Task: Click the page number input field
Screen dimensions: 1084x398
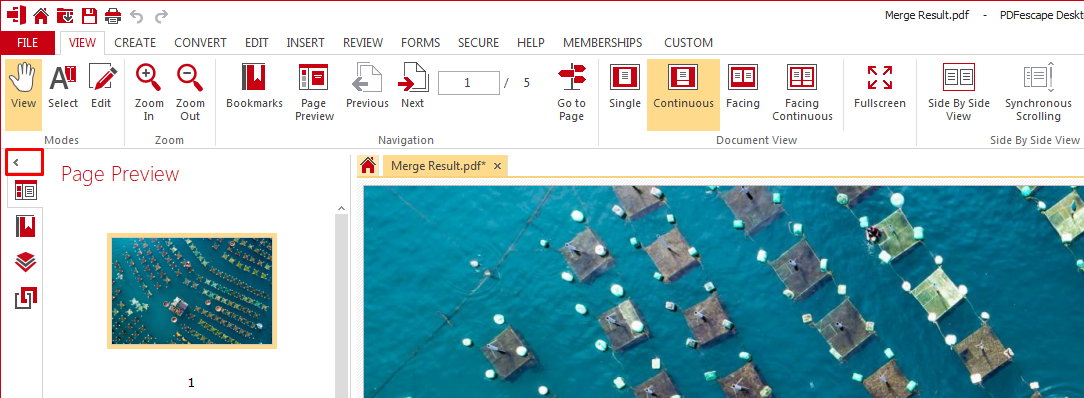Action: (469, 83)
